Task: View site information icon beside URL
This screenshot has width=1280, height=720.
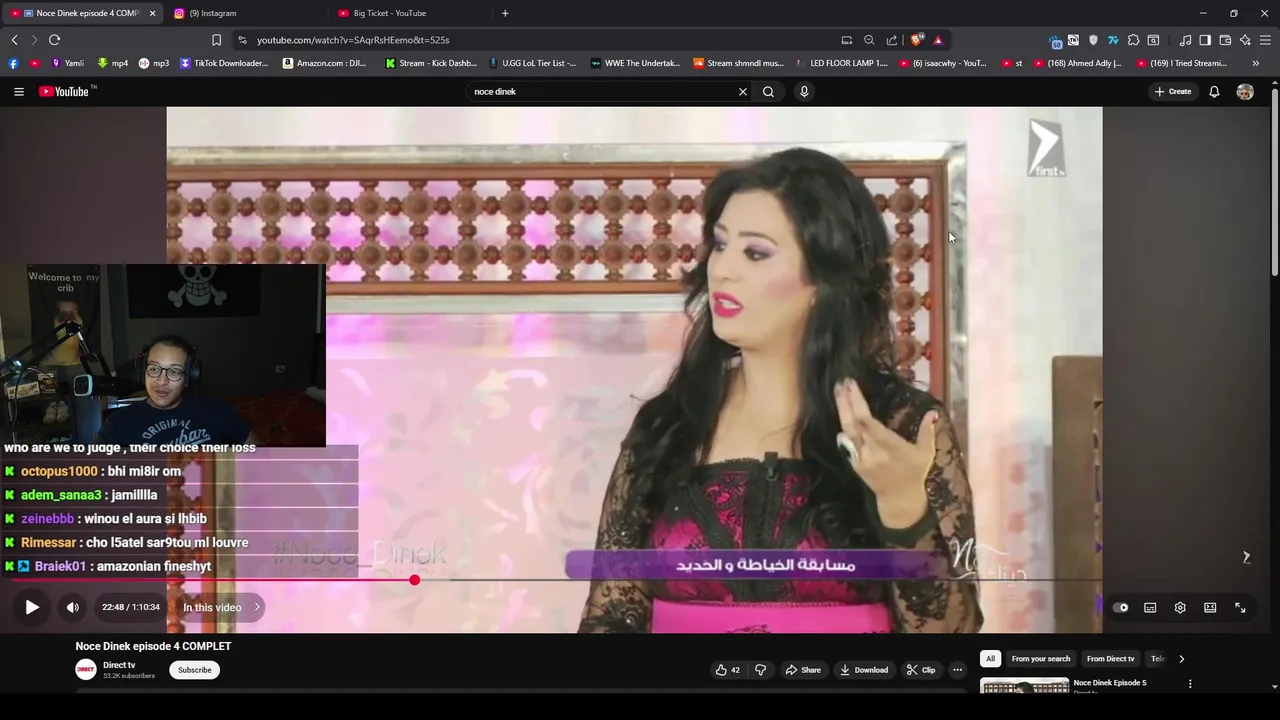Action: click(242, 40)
